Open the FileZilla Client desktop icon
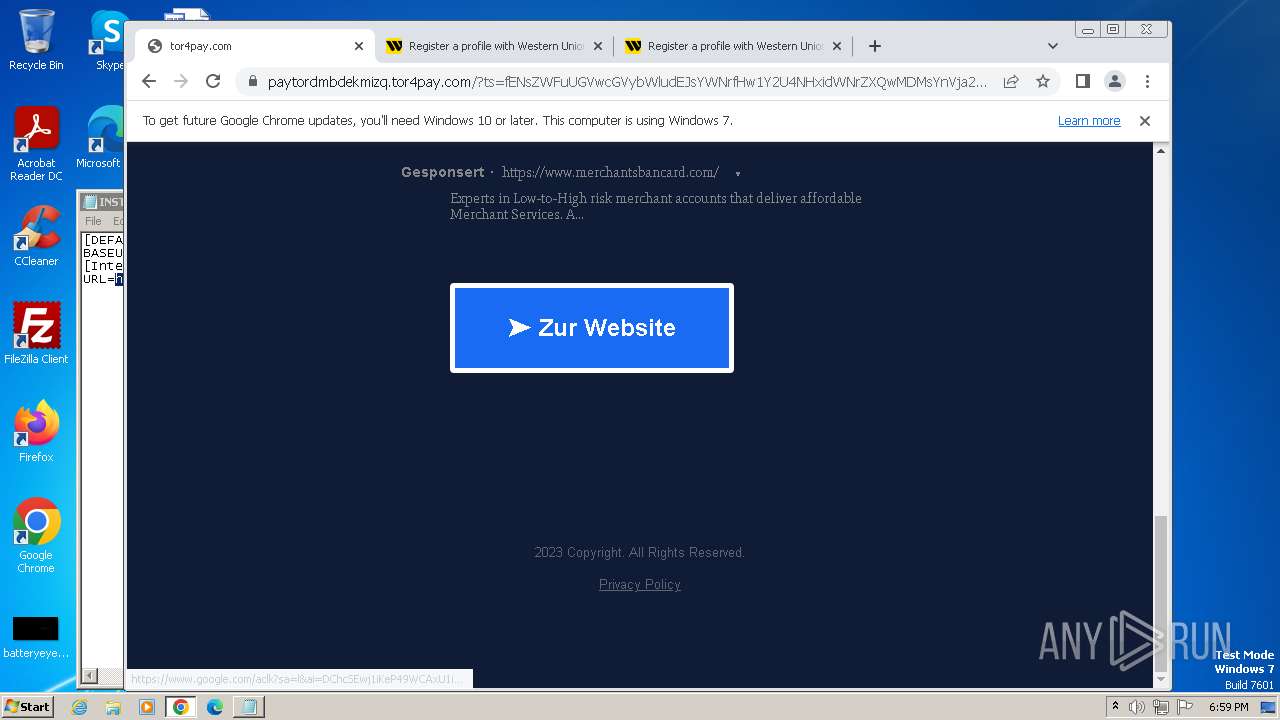The width and height of the screenshot is (1280, 720). [x=36, y=334]
